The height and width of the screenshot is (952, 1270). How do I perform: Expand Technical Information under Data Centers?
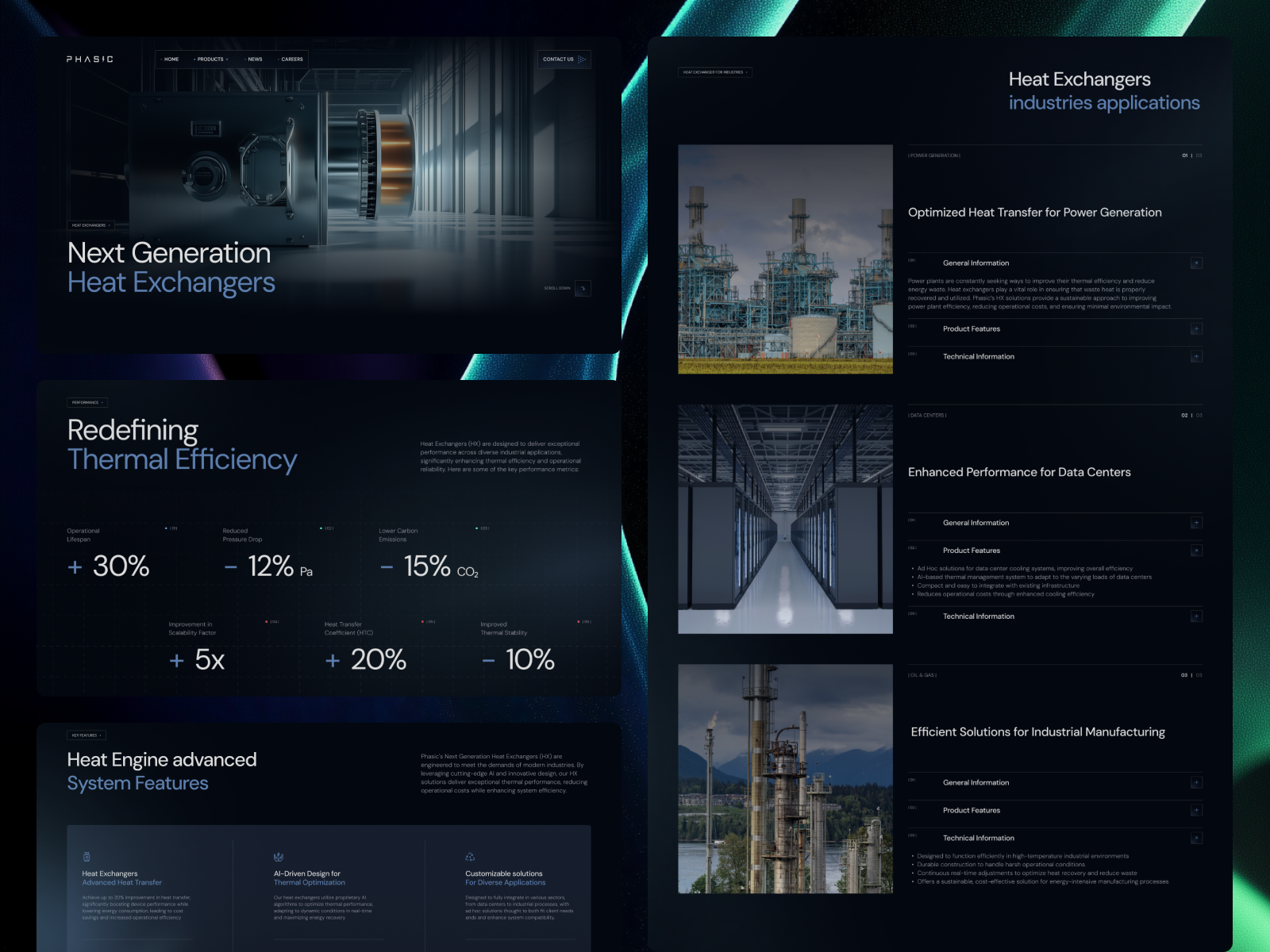click(x=1196, y=616)
